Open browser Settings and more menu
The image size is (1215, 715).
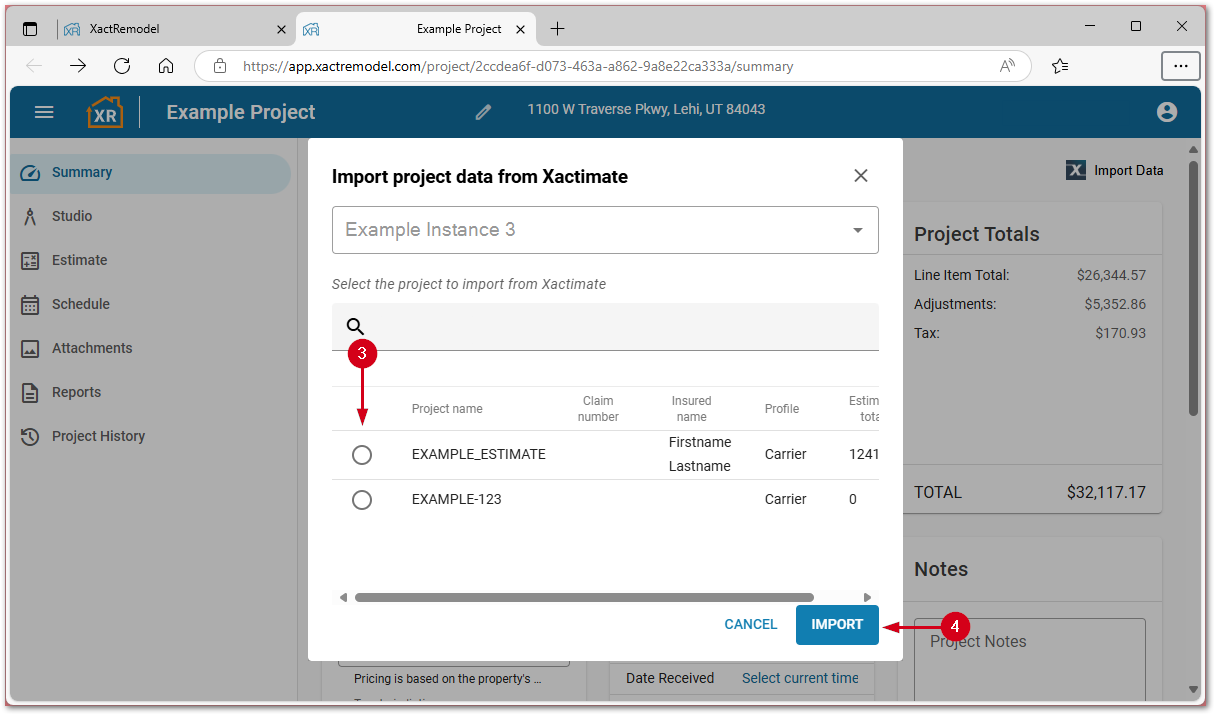[1181, 66]
